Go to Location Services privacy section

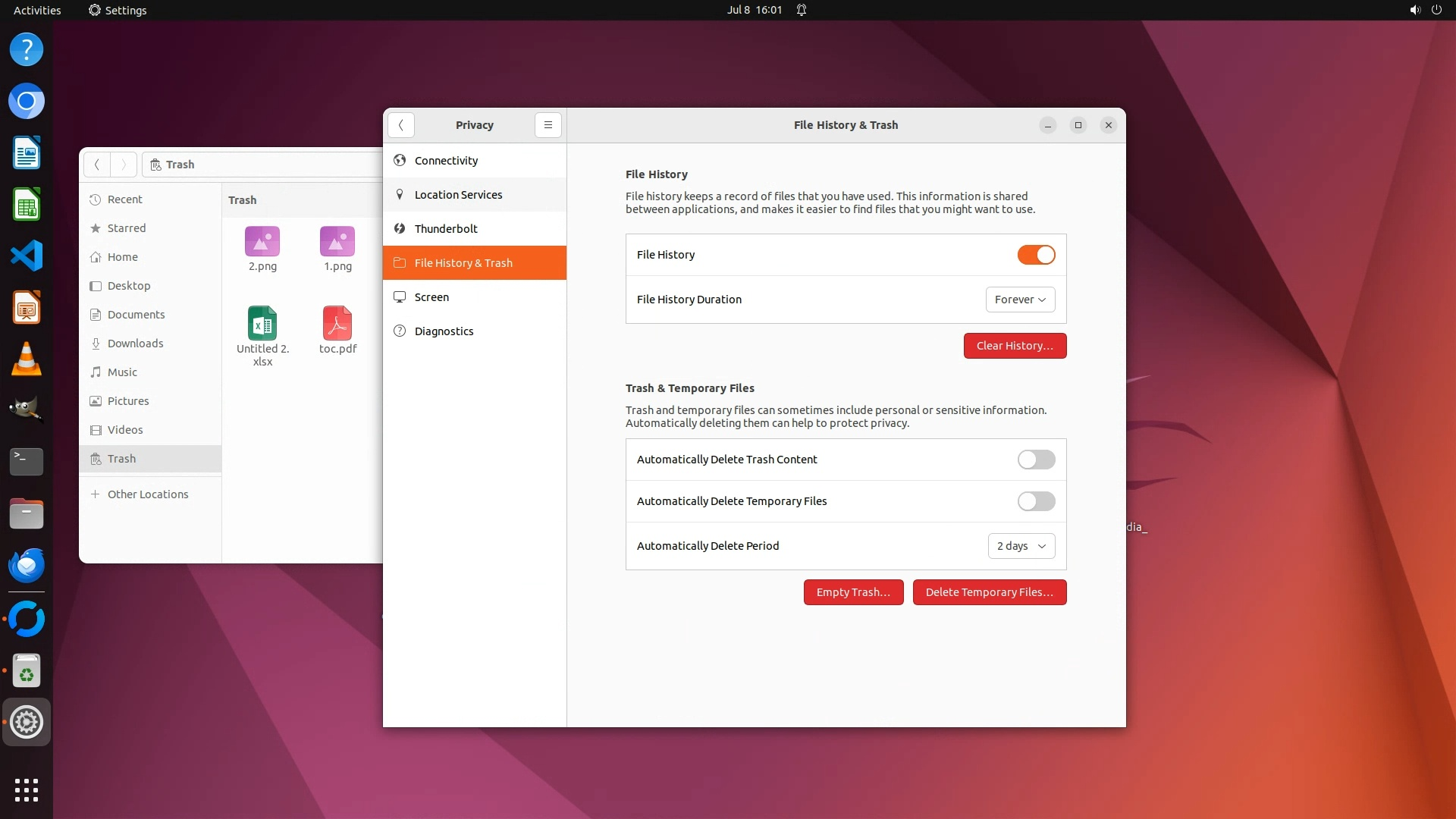pyautogui.click(x=458, y=195)
